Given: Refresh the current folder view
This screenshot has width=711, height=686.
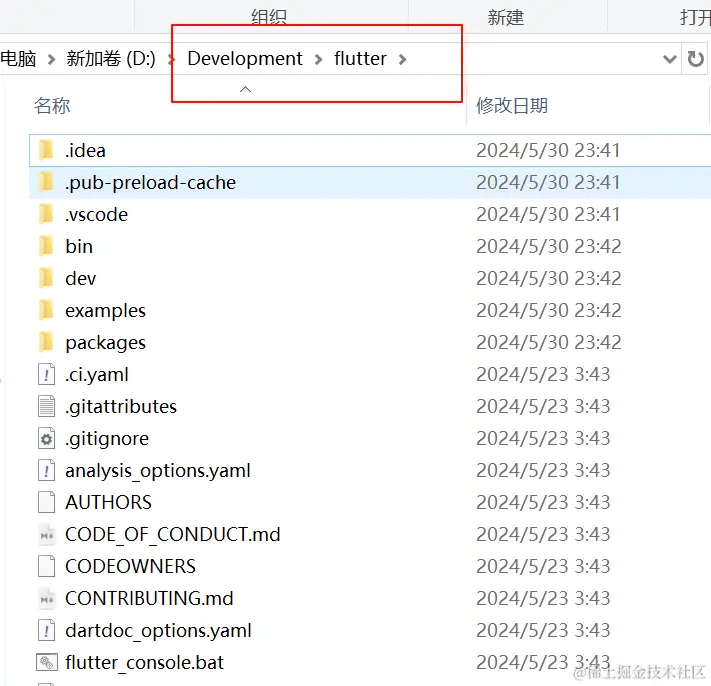Looking at the screenshot, I should (695, 59).
